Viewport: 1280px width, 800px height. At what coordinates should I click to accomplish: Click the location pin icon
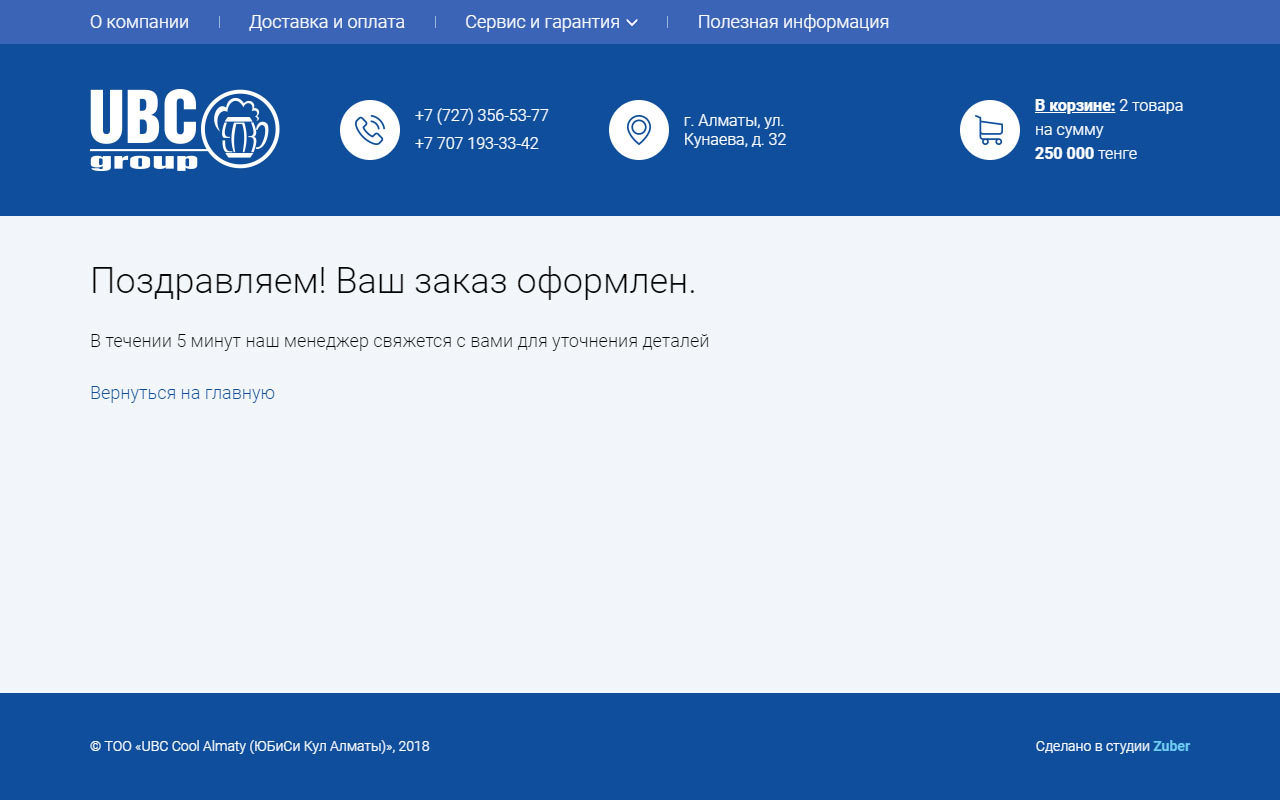639,130
